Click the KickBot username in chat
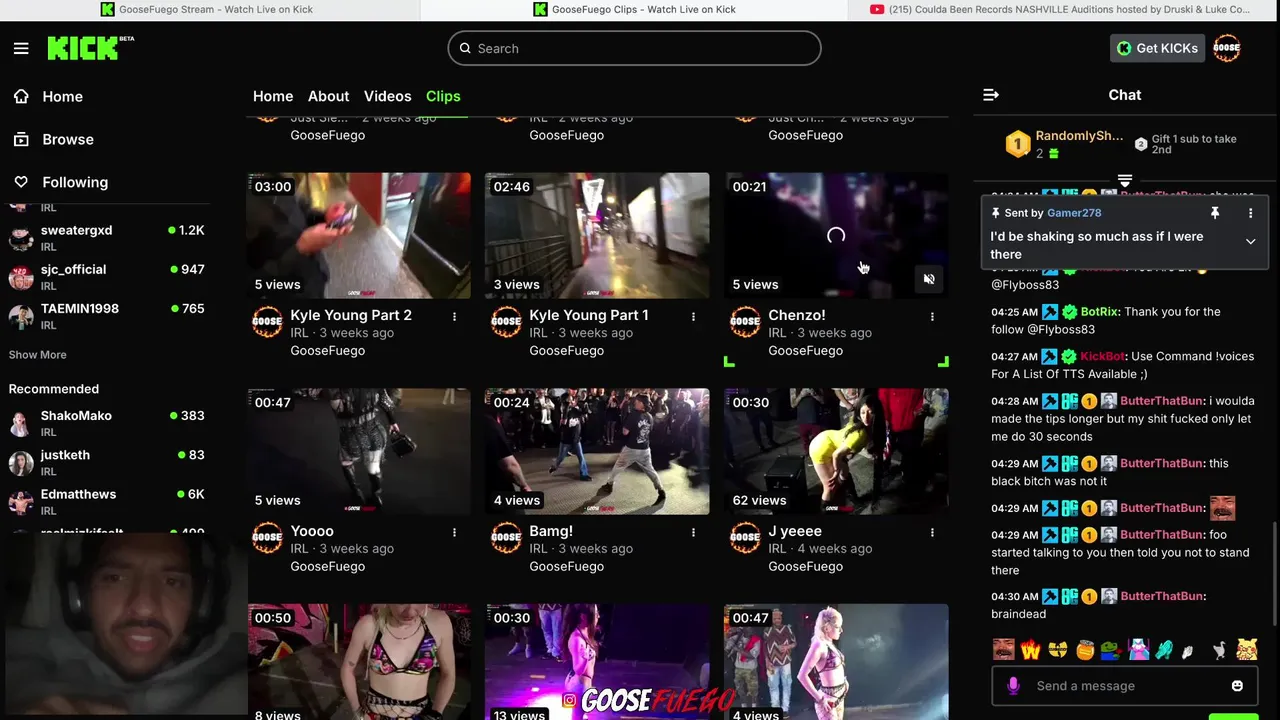The image size is (1280, 720). click(x=1103, y=356)
